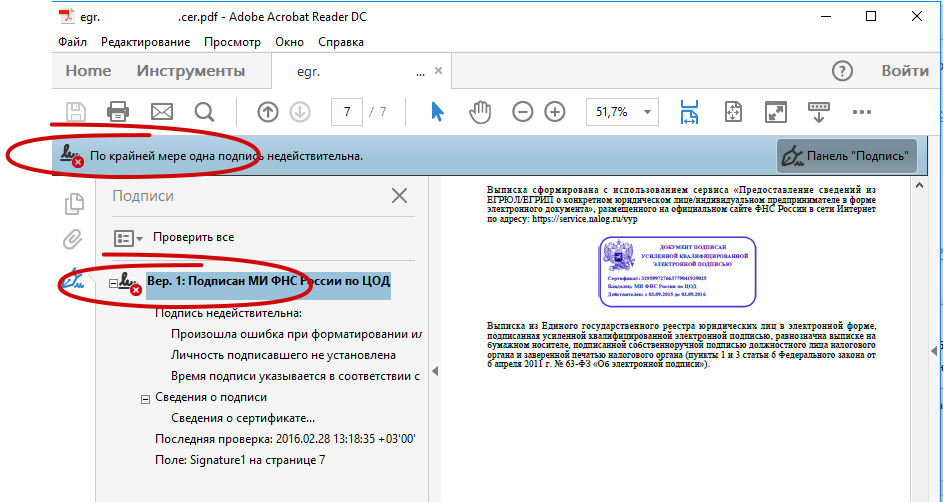The width and height of the screenshot is (944, 502).
Task: Open Attachments paperclip sidebar panel
Action: (73, 240)
